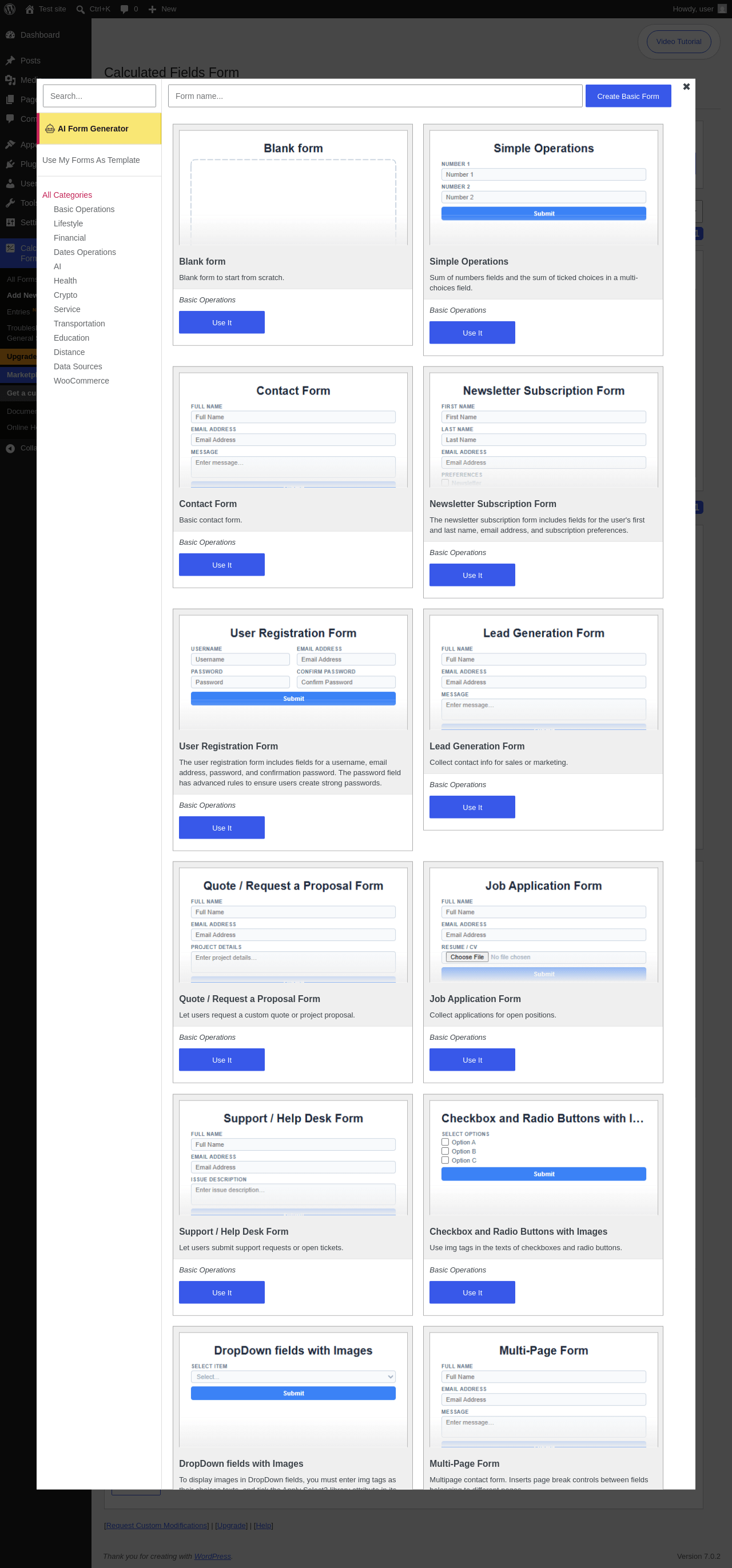This screenshot has height=1568, width=732.
Task: Select the Service category
Action: (x=67, y=309)
